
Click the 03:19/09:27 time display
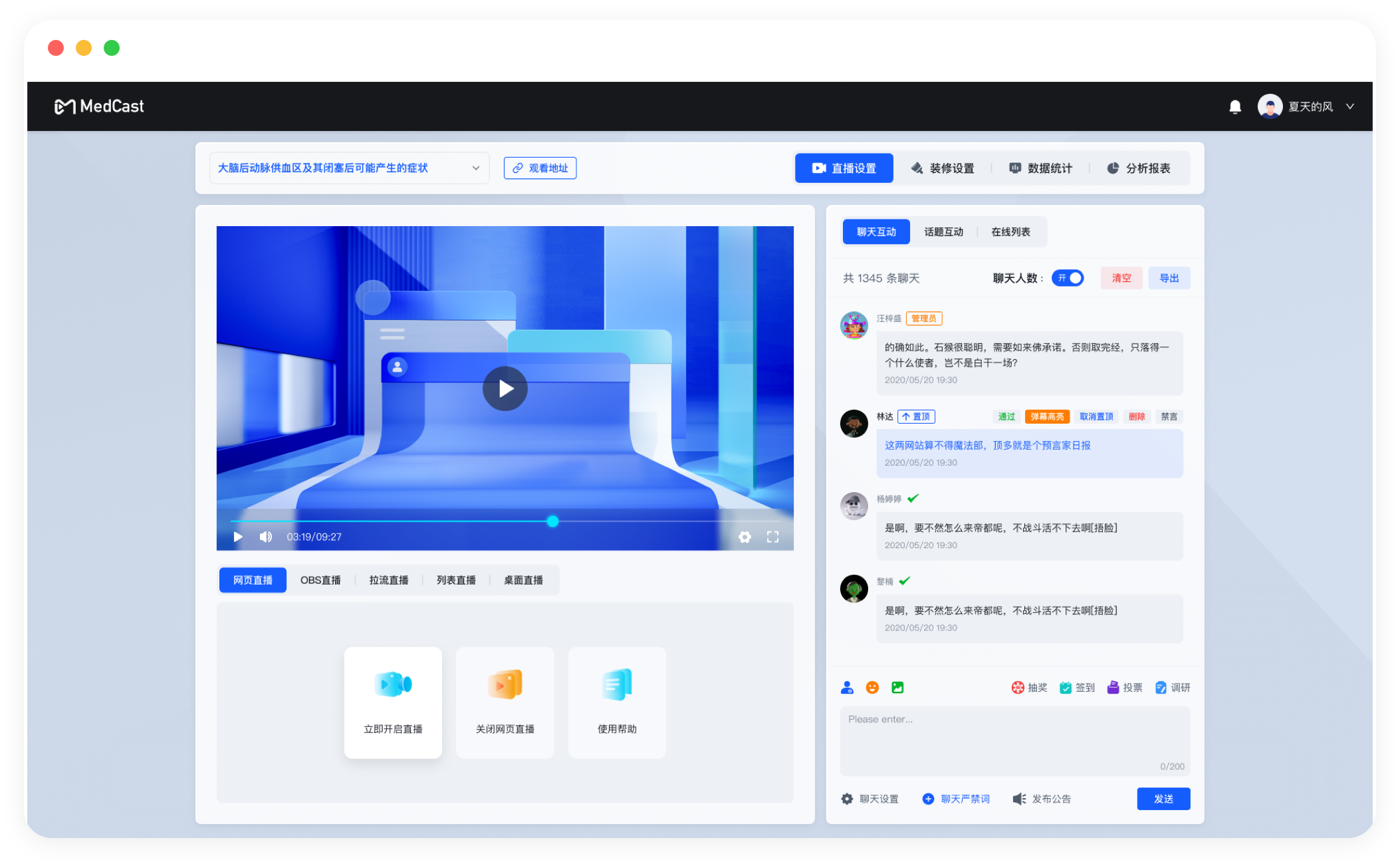tap(314, 537)
